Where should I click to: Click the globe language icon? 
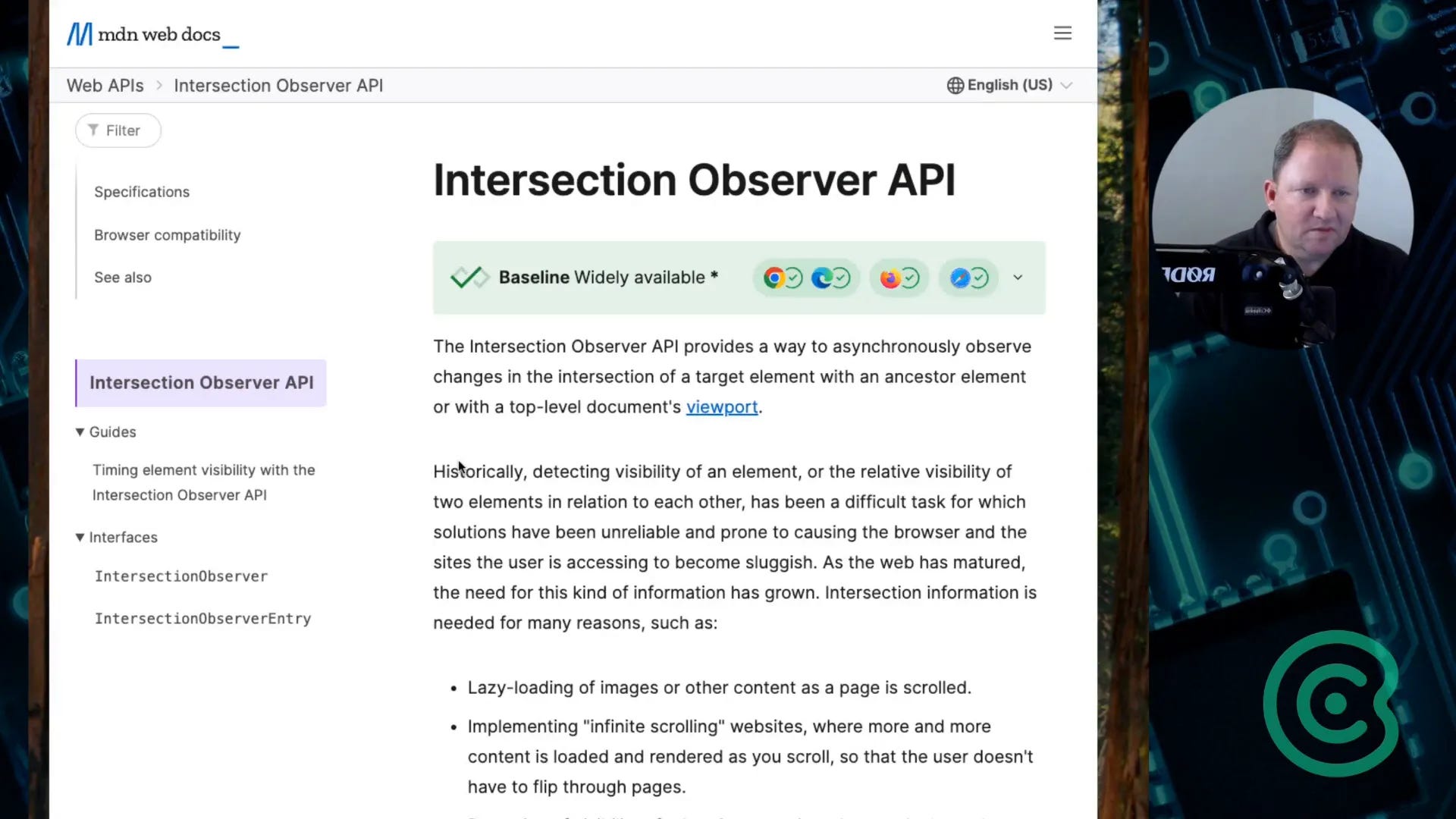pos(955,86)
